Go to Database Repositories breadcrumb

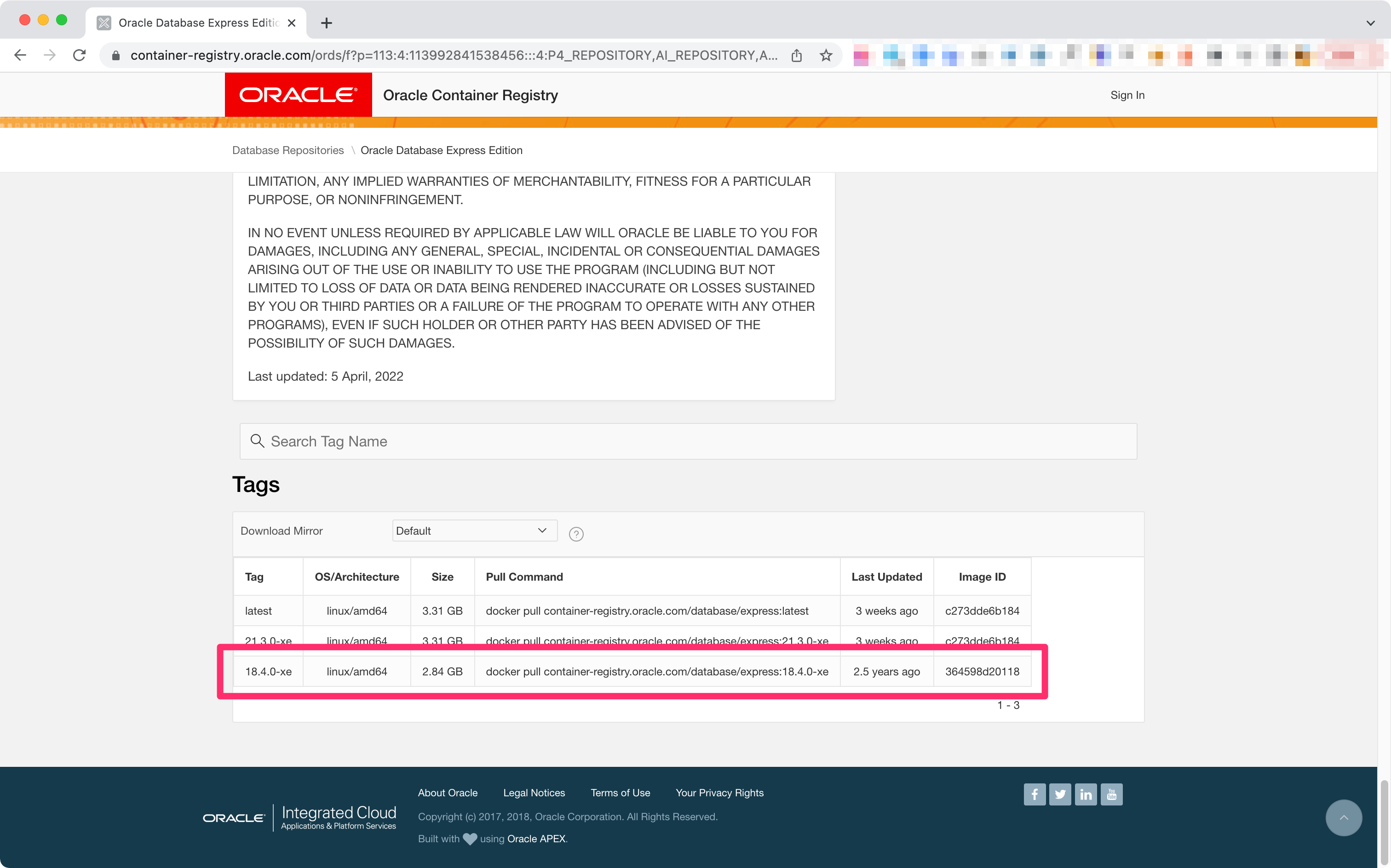288,150
